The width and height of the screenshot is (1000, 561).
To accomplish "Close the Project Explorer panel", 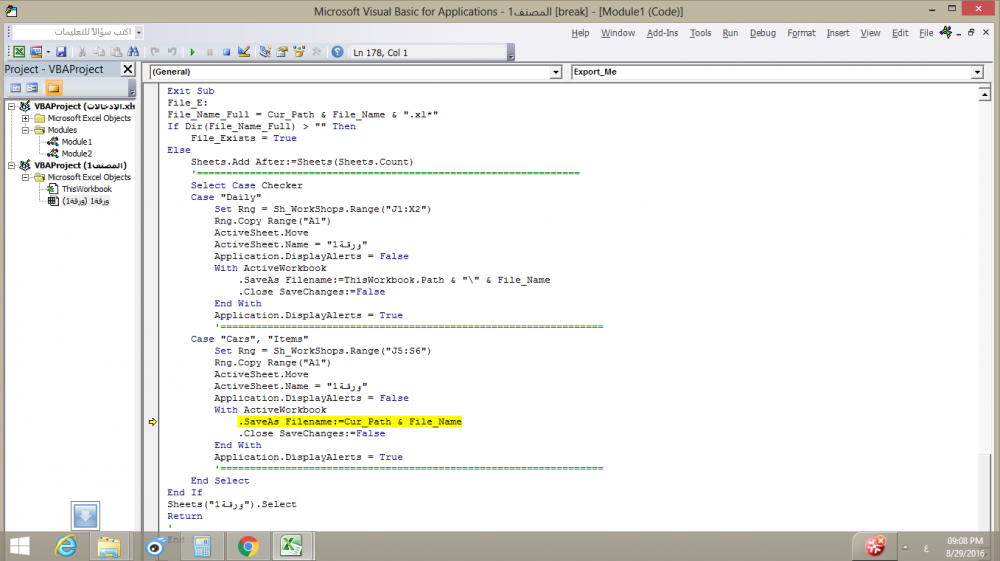I will (x=128, y=69).
